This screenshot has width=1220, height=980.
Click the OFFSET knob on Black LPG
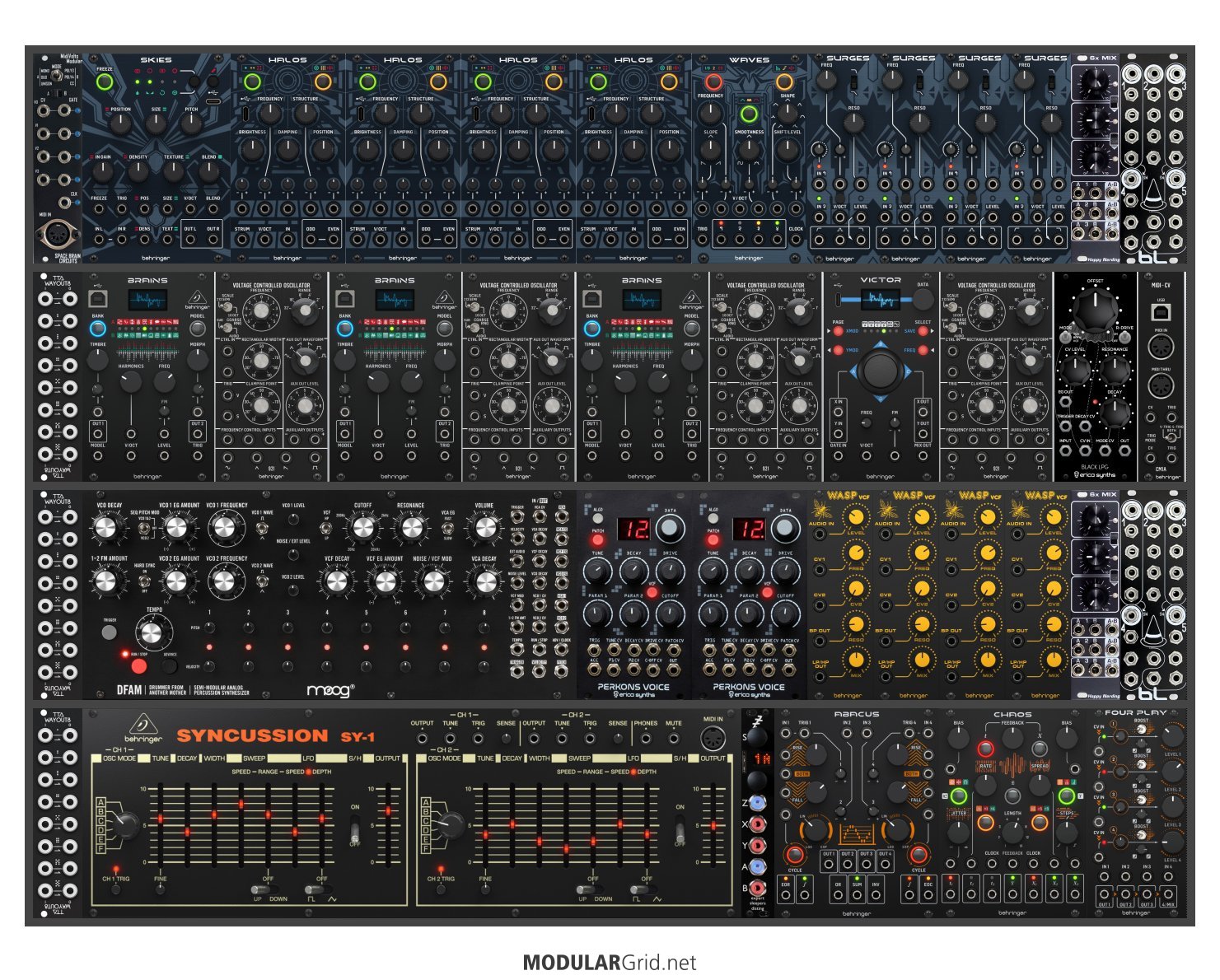point(1095,308)
